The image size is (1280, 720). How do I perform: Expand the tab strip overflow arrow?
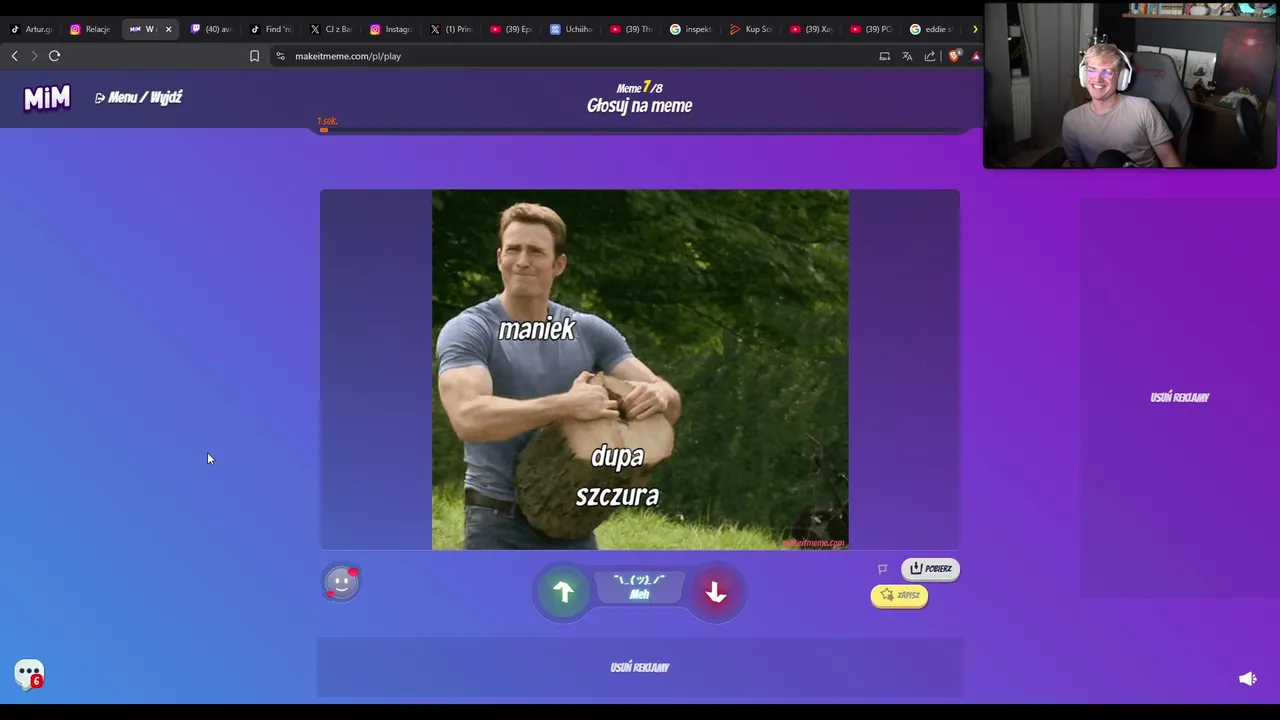point(975,29)
